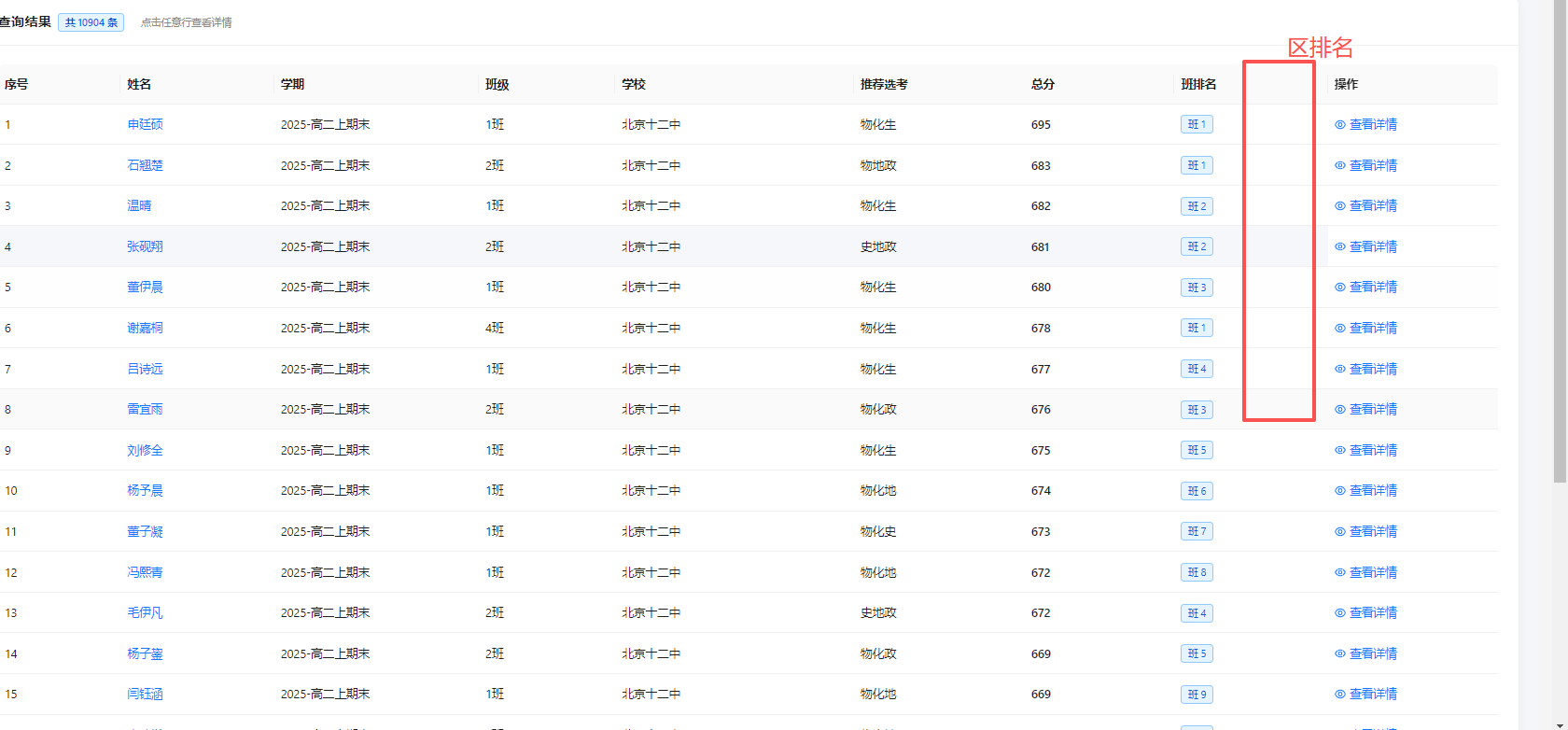Click the eye icon in 申廷硕's row
The image size is (1568, 730).
1340,124
